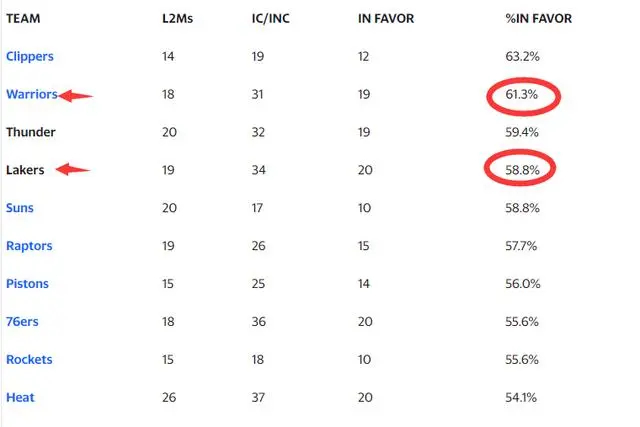Click the Suns team link
The height and width of the screenshot is (427, 640).
20,208
